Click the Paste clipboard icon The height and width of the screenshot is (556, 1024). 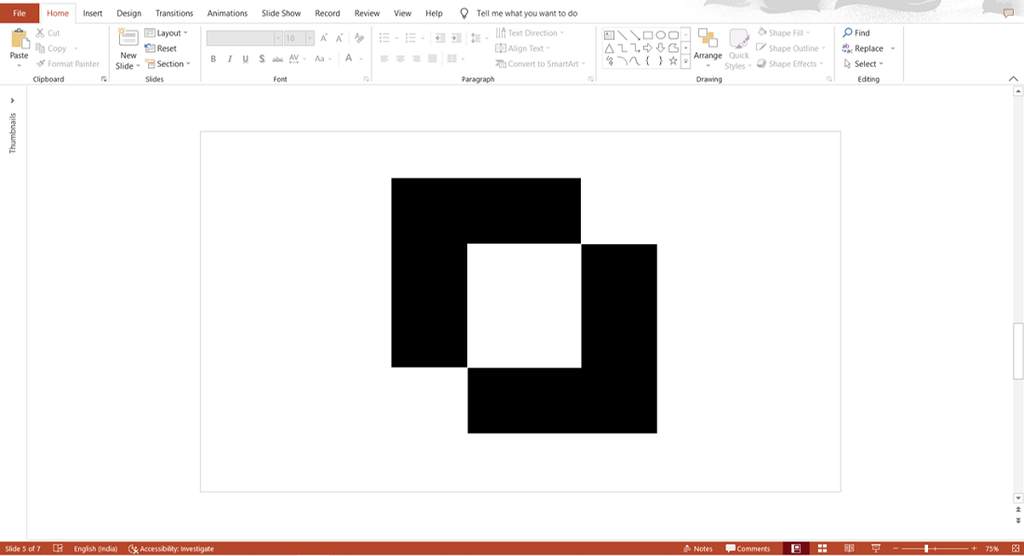click(x=19, y=39)
